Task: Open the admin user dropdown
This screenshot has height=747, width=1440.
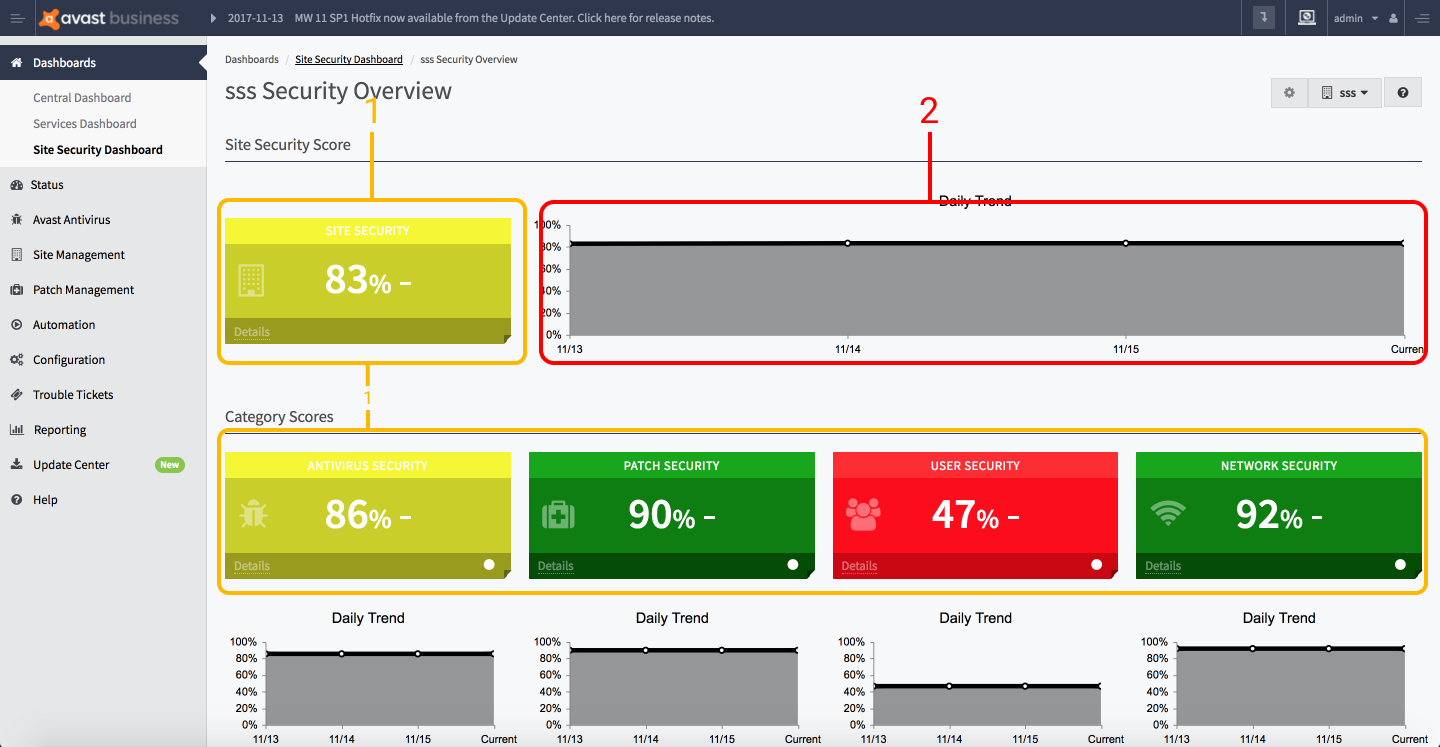Action: pos(1356,18)
